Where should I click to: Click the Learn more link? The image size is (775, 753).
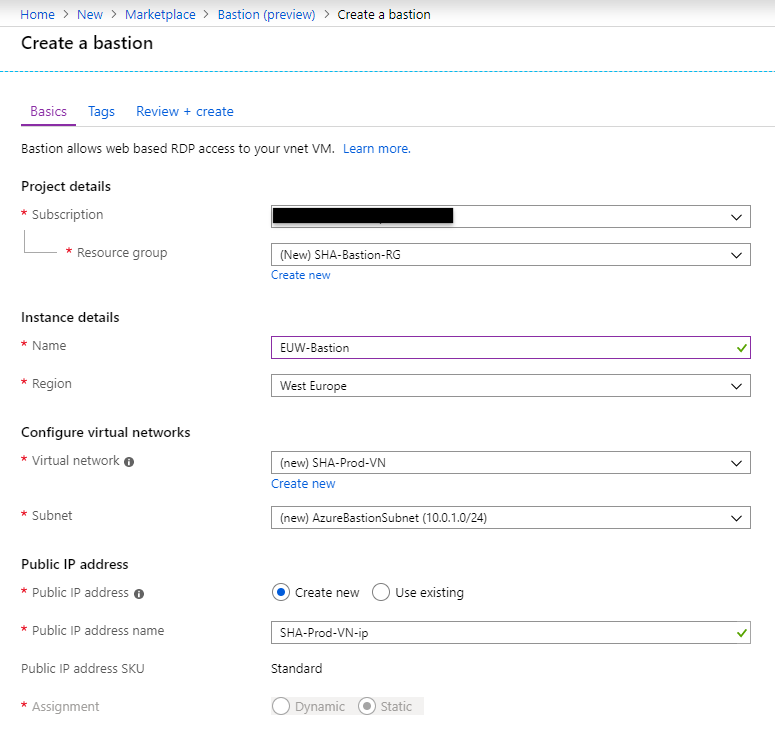(376, 148)
